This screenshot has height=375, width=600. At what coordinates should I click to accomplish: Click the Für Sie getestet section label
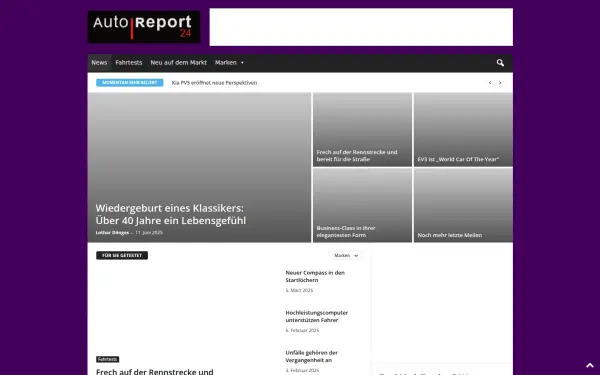(122, 255)
